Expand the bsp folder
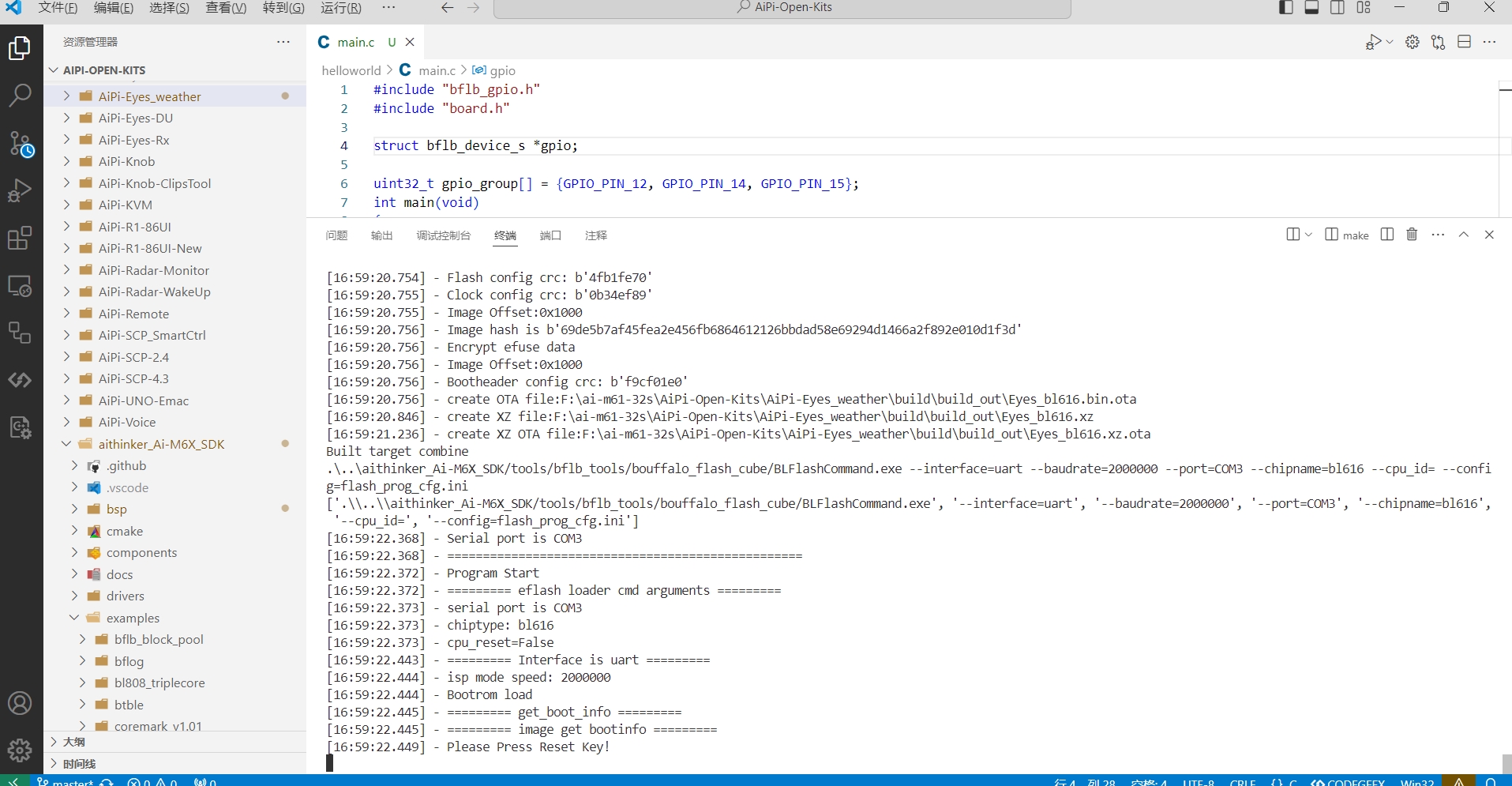 [74, 509]
